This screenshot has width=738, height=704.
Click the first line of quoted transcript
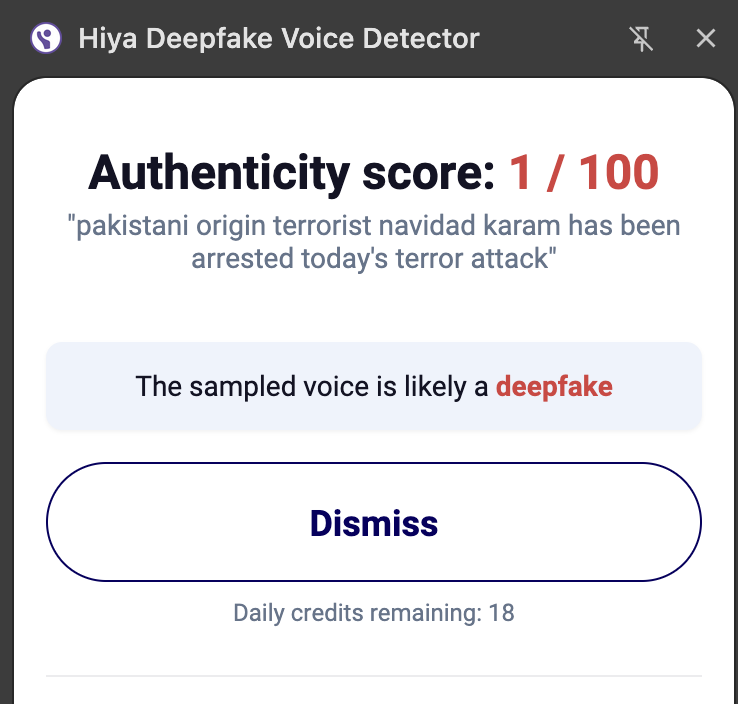click(373, 225)
